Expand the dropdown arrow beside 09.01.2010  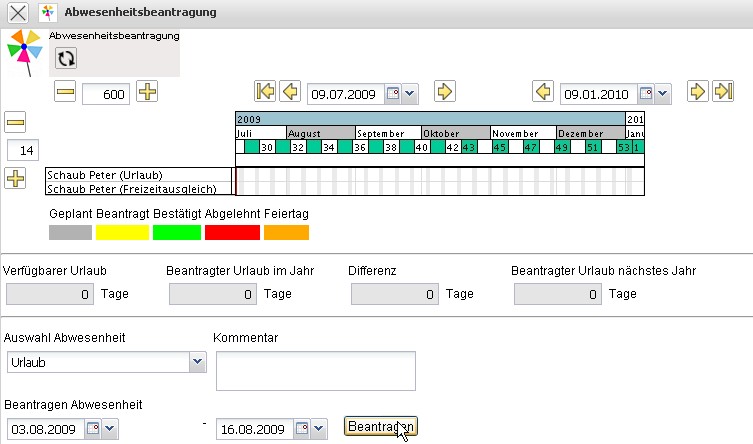(x=663, y=94)
